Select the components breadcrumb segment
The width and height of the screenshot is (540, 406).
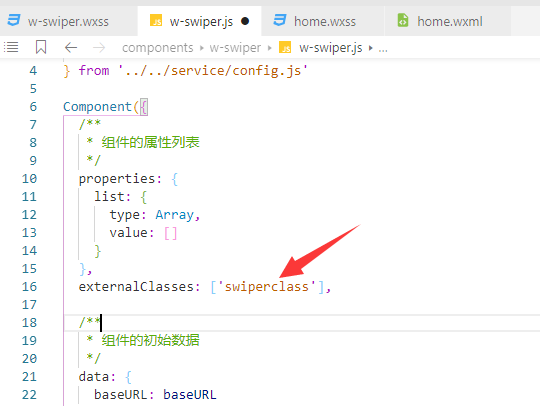(158, 48)
